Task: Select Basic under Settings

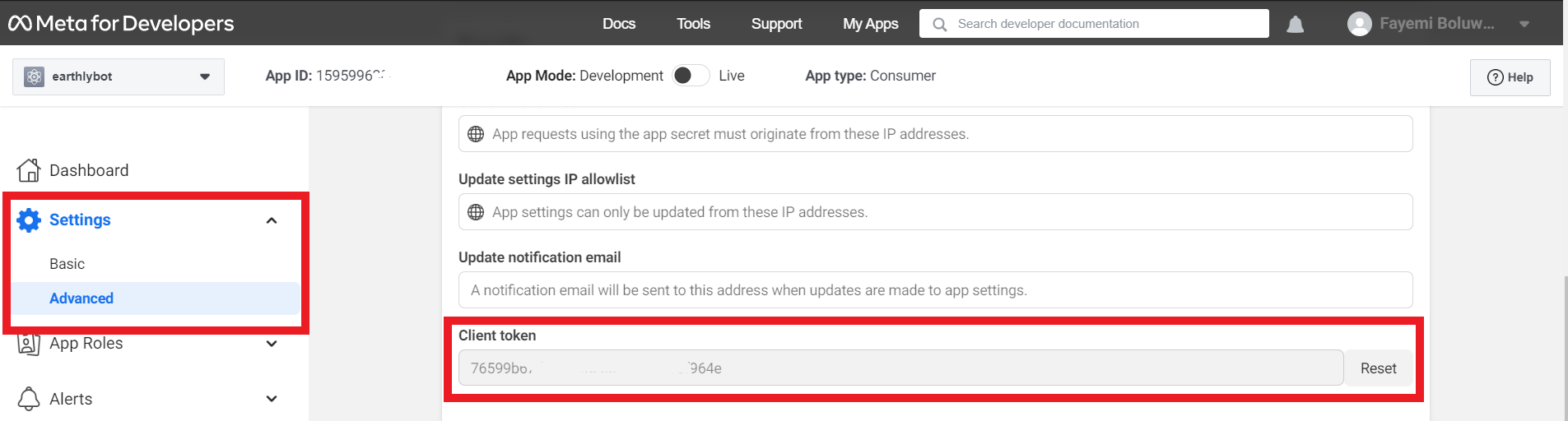Action: 67,264
